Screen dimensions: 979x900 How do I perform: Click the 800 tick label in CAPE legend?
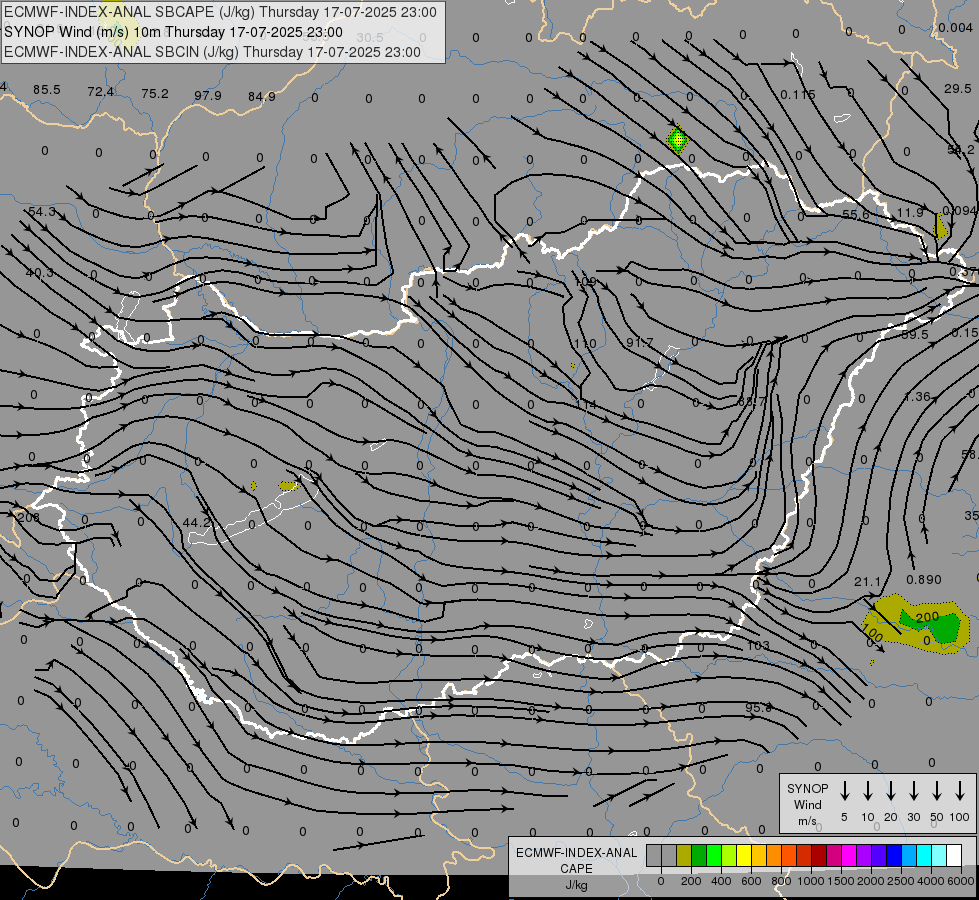[x=781, y=881]
